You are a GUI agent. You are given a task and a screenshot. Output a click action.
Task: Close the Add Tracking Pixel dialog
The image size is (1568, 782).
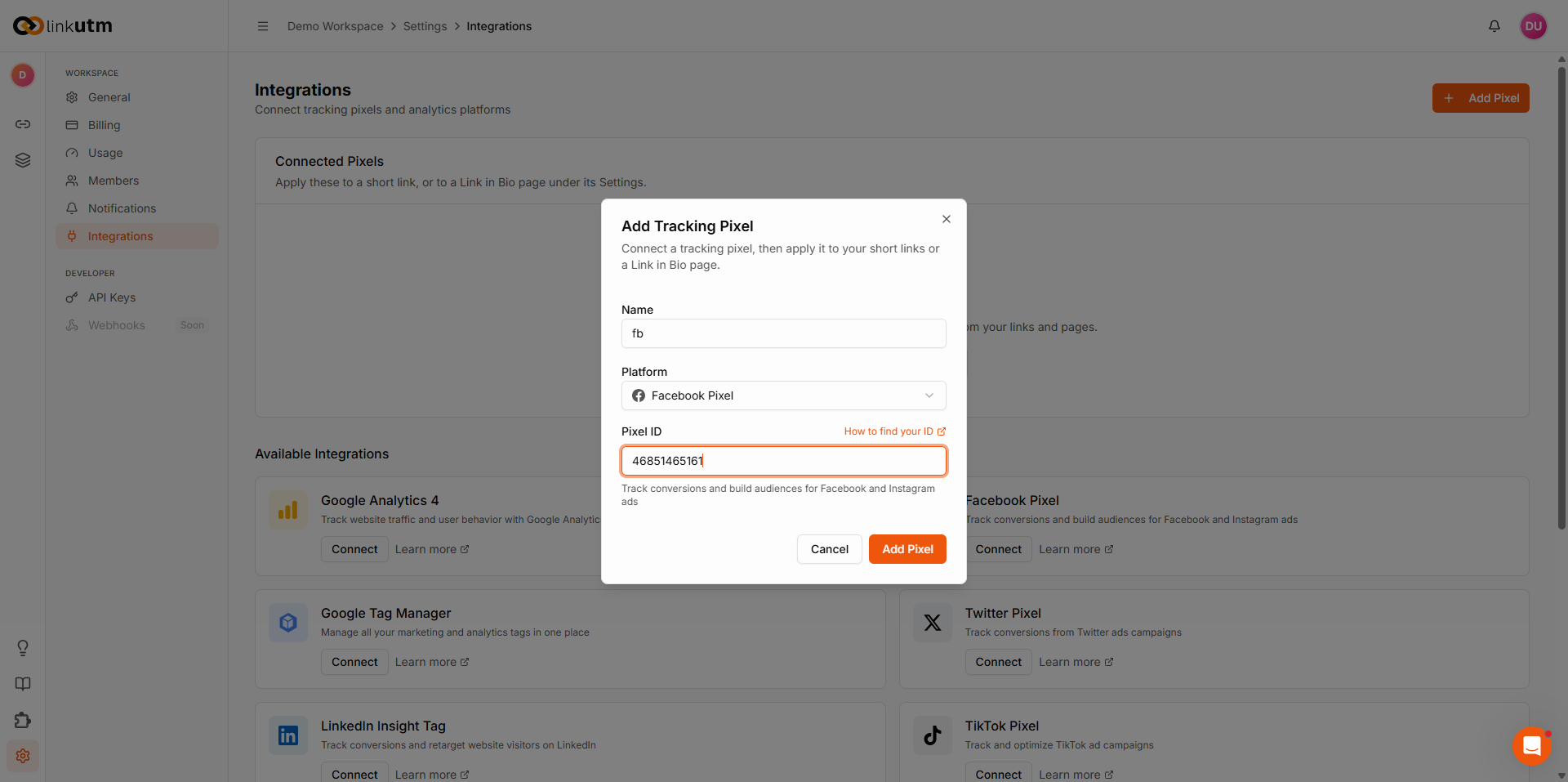[947, 219]
